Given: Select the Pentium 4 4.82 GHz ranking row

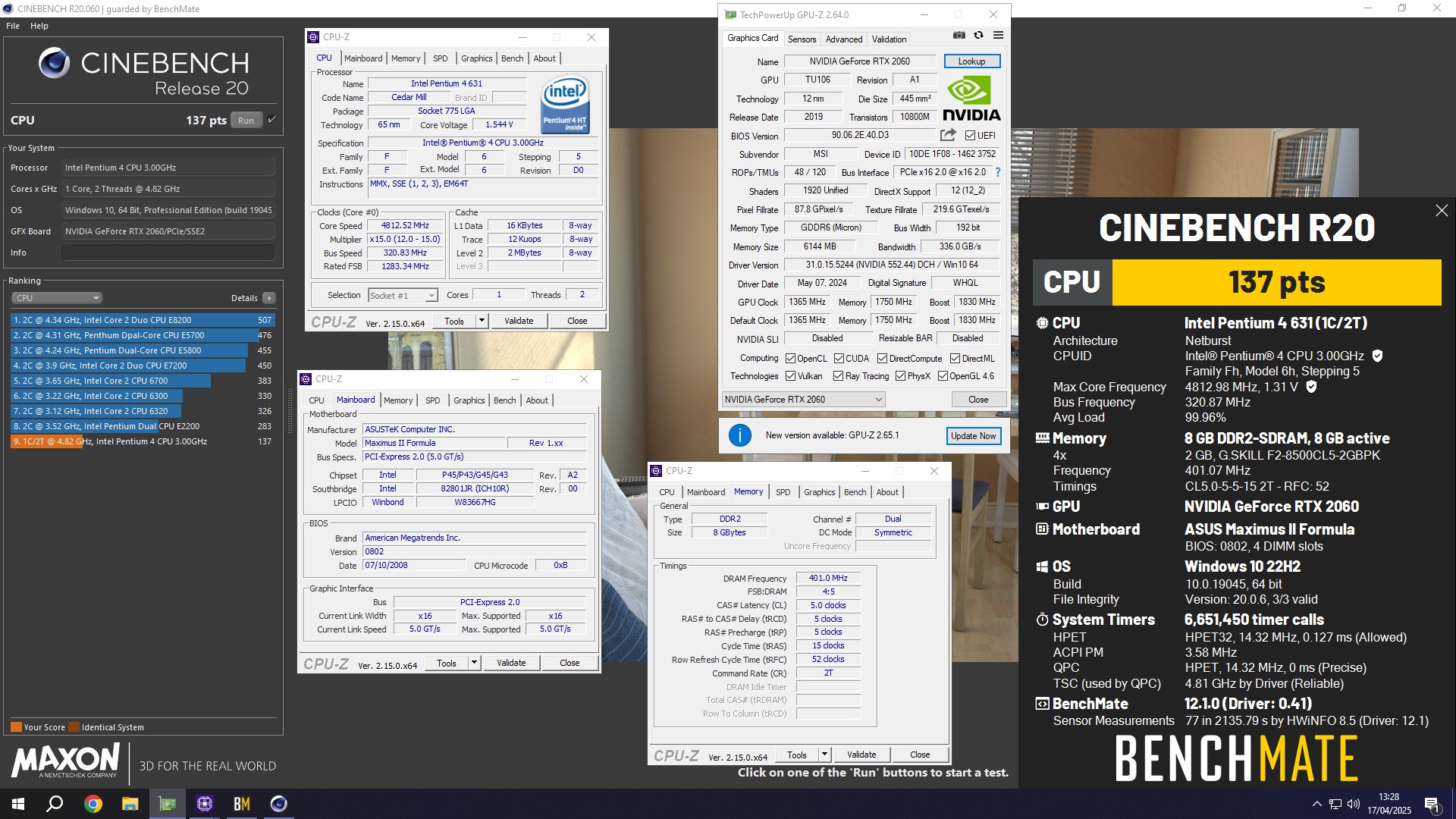Looking at the screenshot, I should click(x=143, y=441).
